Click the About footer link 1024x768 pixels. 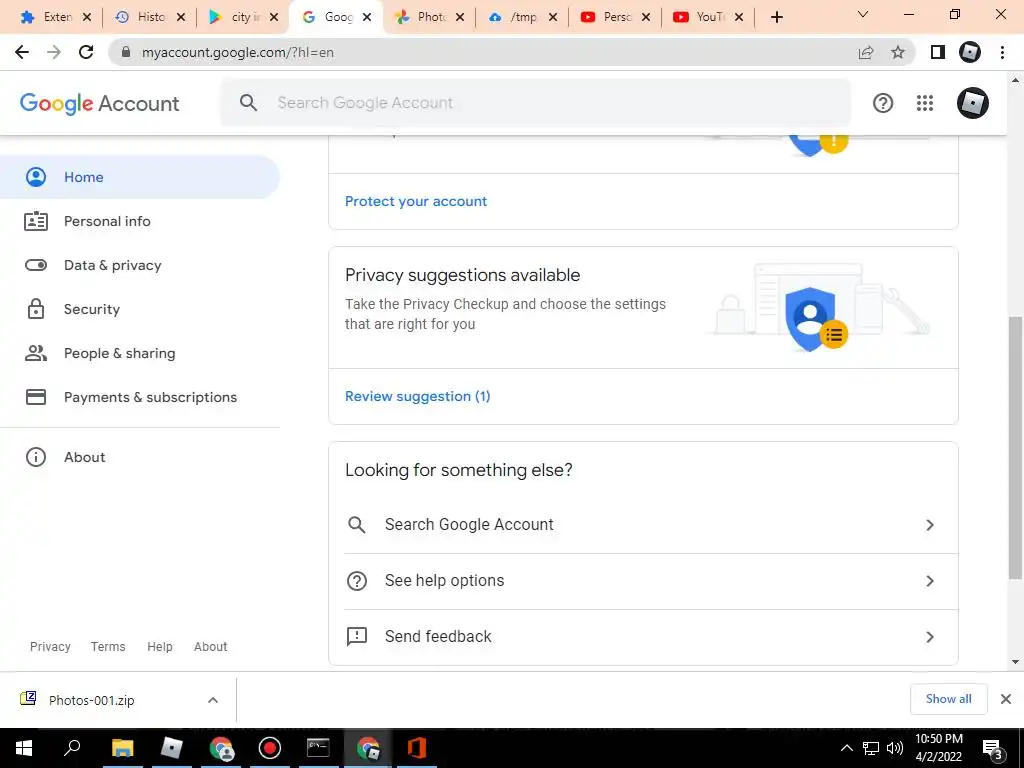click(210, 647)
